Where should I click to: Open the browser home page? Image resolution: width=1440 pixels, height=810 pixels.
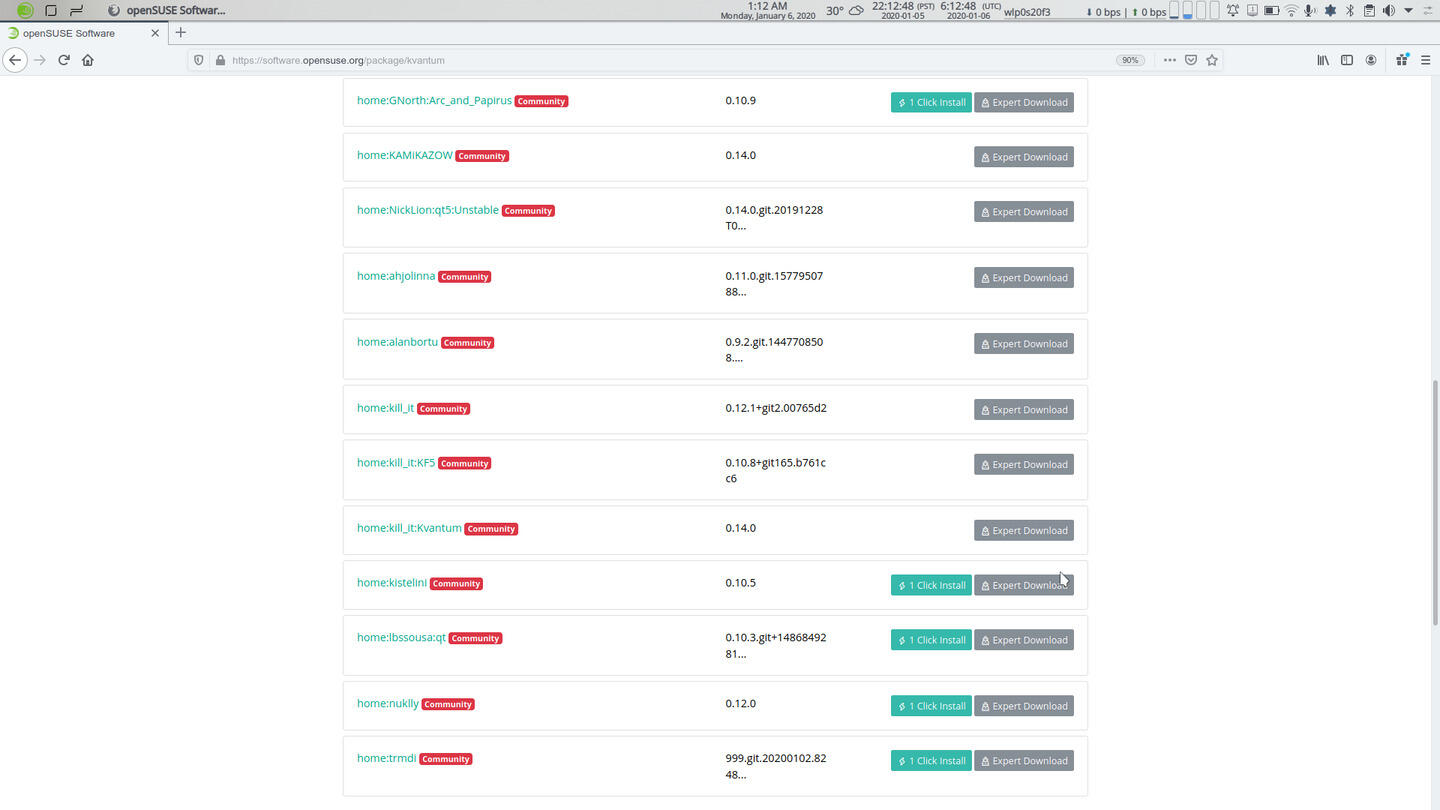(x=88, y=60)
